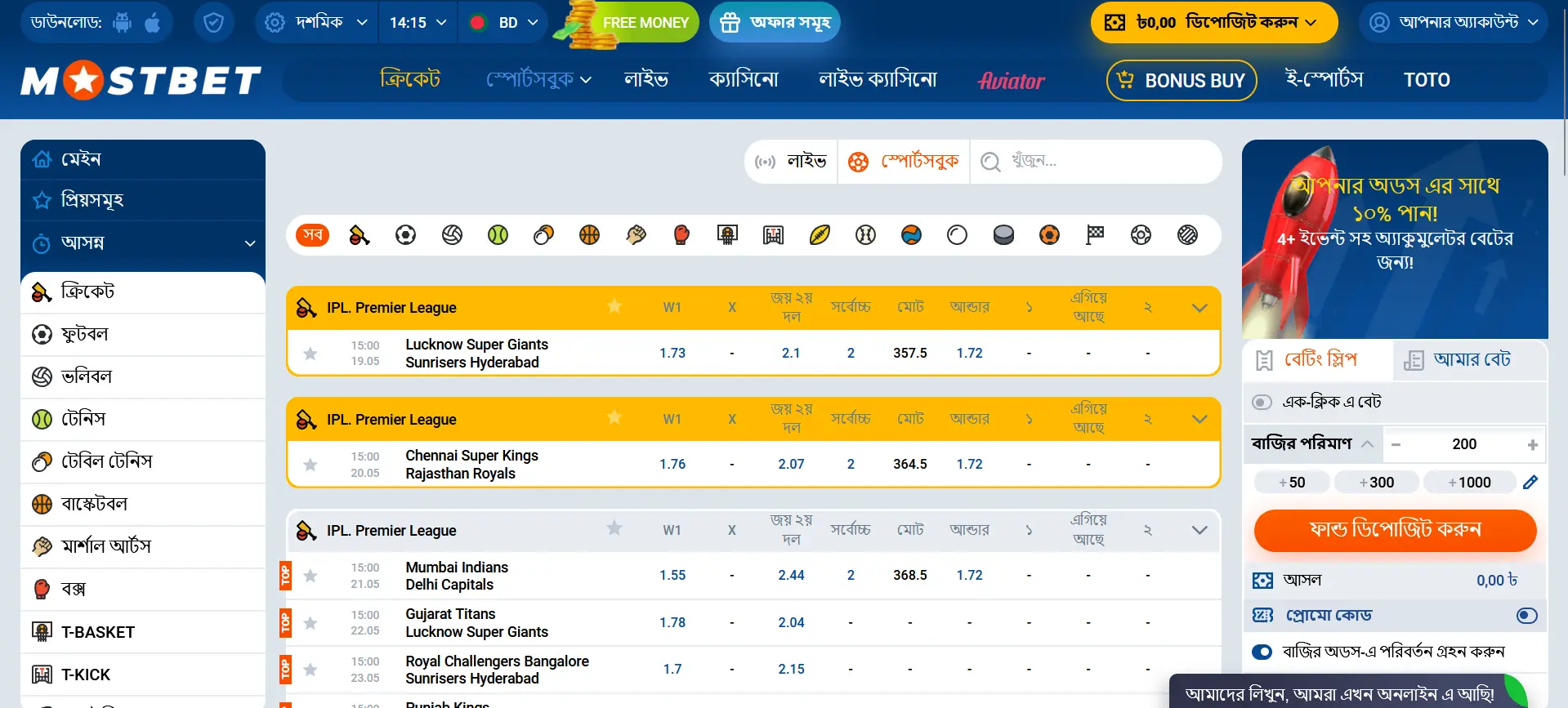The height and width of the screenshot is (708, 1568).
Task: Open the Cricket tab in main navigation
Action: coord(410,79)
